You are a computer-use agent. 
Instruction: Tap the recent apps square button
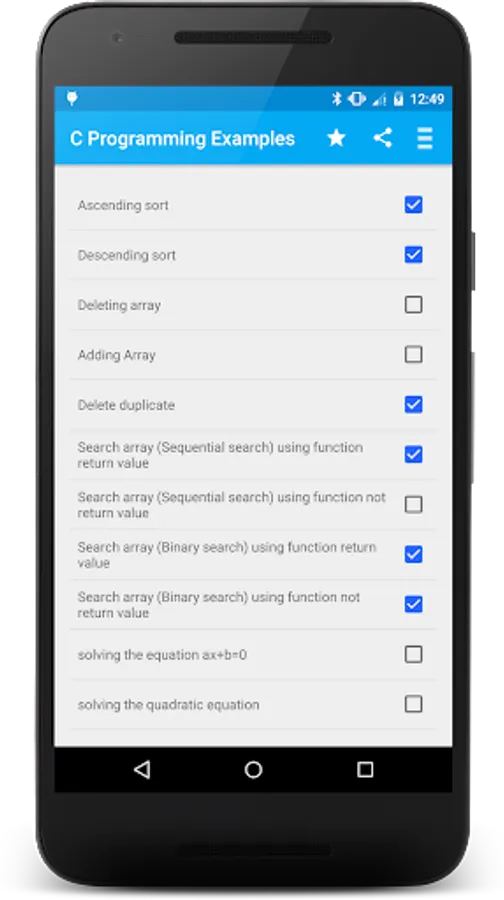pyautogui.click(x=365, y=770)
